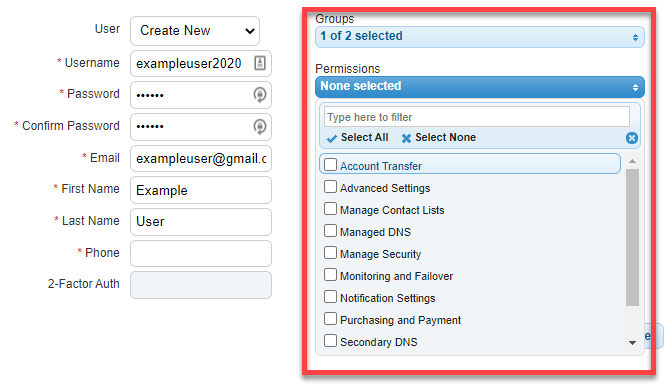Click the password manager icon in Password field

[260, 94]
